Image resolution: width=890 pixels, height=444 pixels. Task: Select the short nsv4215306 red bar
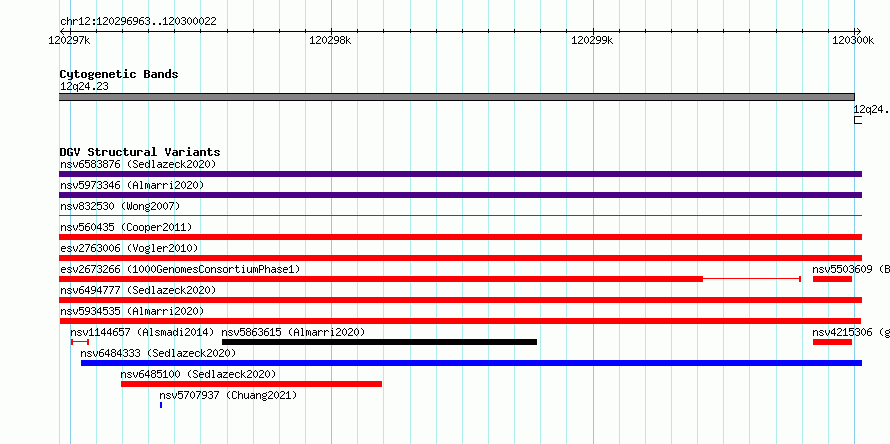(x=832, y=342)
